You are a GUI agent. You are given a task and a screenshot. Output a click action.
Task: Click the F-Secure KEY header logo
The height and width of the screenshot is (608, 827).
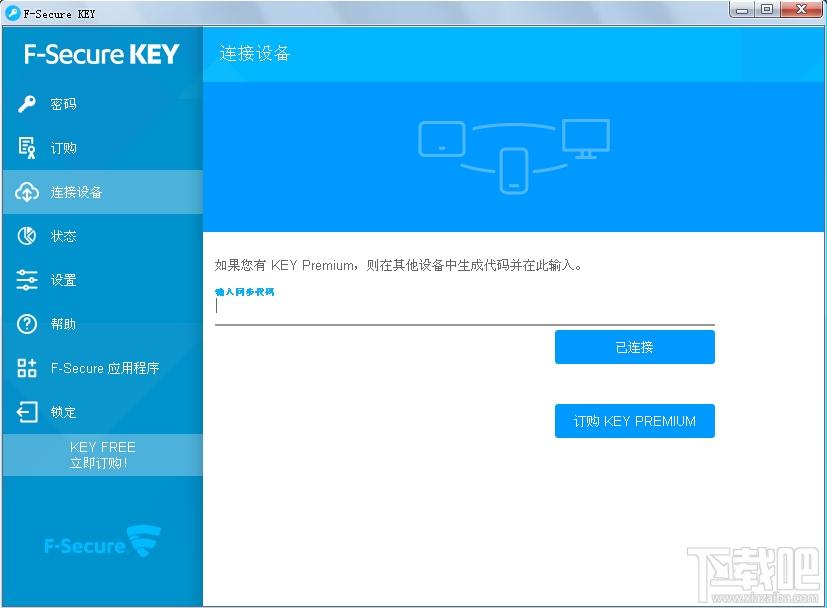tap(101, 54)
